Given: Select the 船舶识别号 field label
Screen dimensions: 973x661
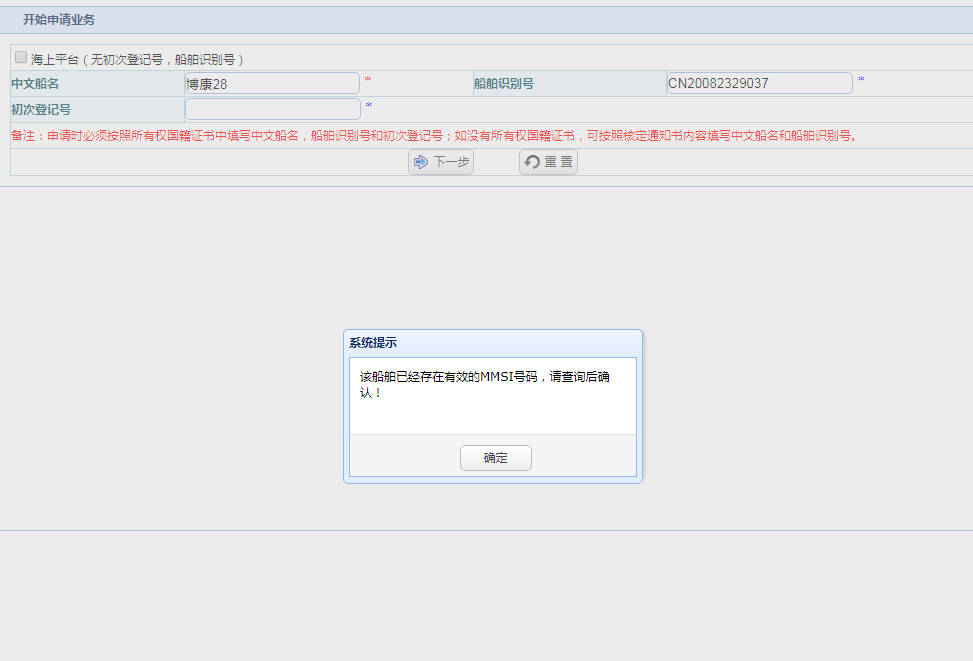Looking at the screenshot, I should tap(504, 84).
